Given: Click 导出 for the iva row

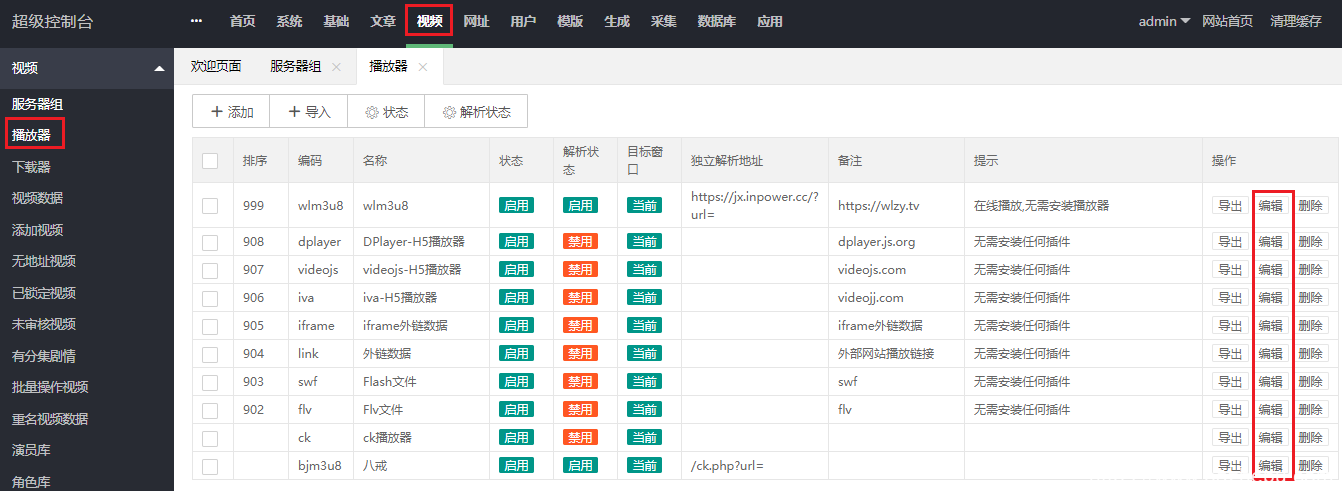Looking at the screenshot, I should 1228,298.
